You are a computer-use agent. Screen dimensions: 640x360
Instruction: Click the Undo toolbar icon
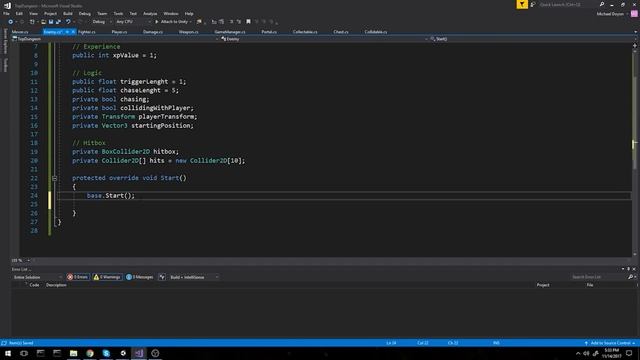click(68, 22)
